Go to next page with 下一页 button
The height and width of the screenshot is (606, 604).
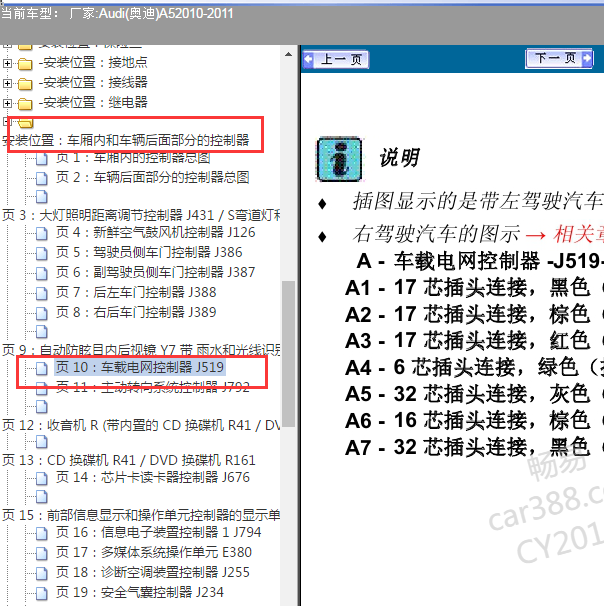tap(559, 58)
